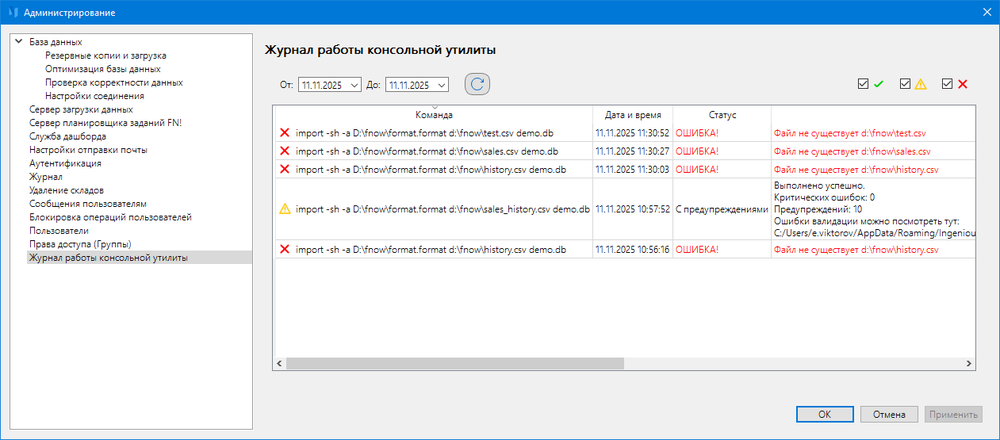Toggle the warnings filter checkbox

tap(905, 85)
